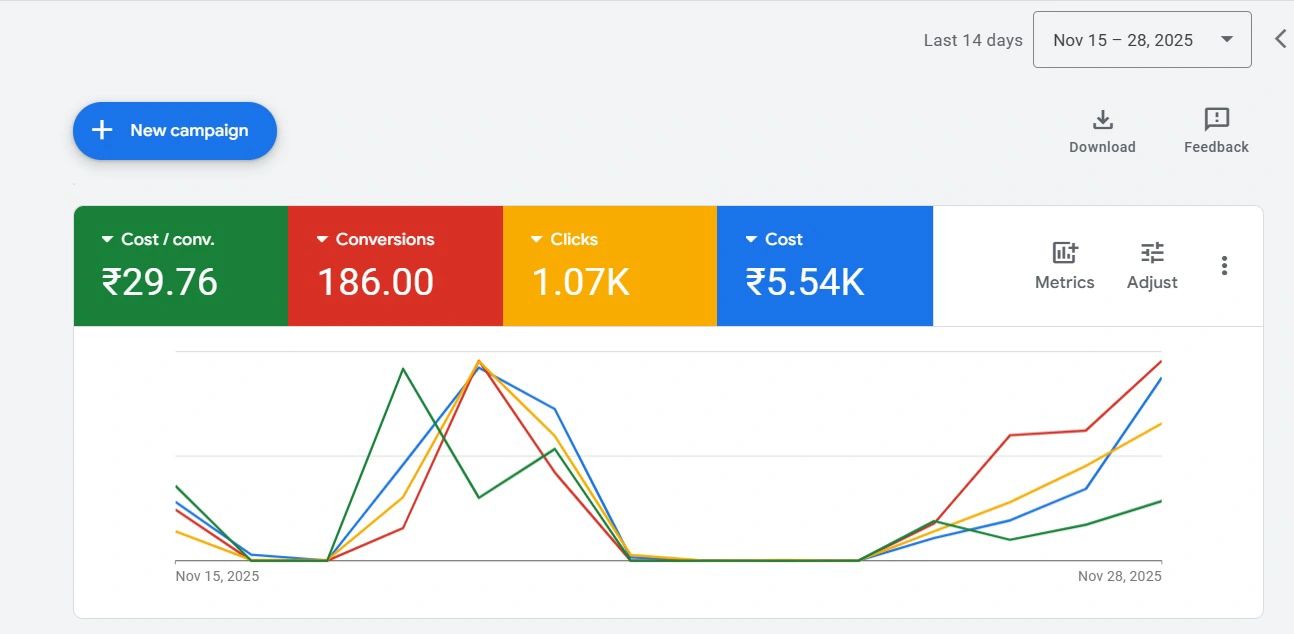Click the Last 14 days label
The width and height of the screenshot is (1294, 634).
tap(972, 40)
